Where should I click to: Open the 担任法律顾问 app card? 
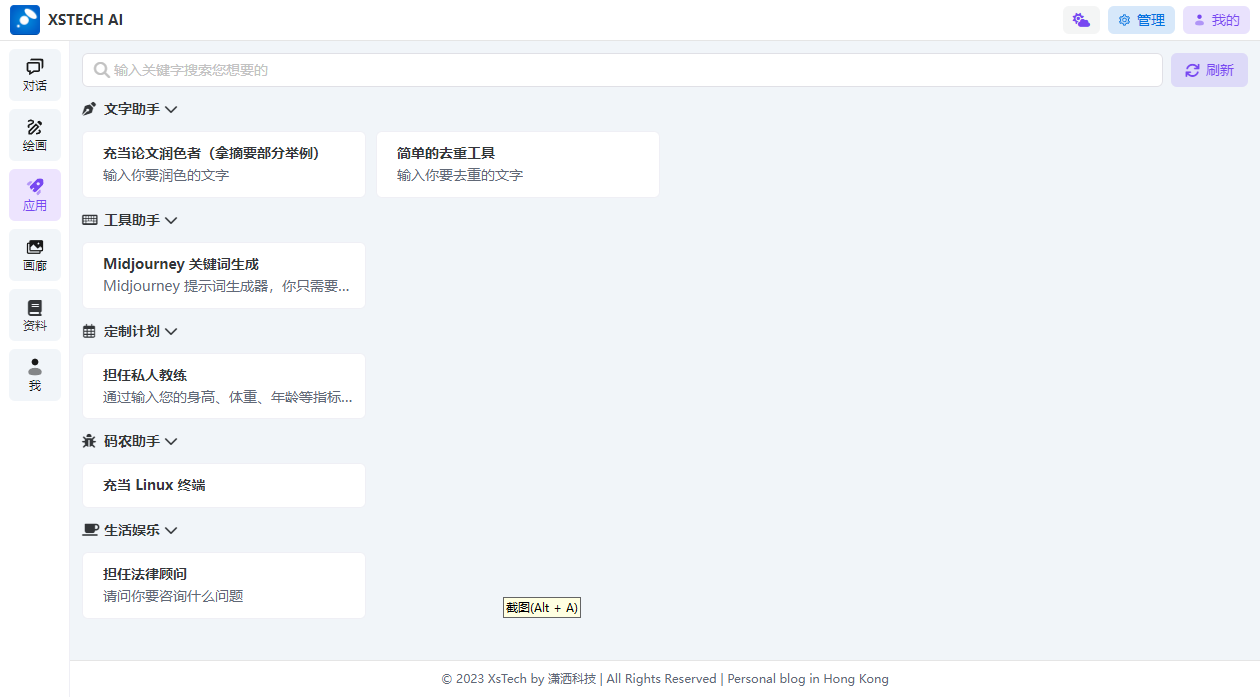[224, 585]
